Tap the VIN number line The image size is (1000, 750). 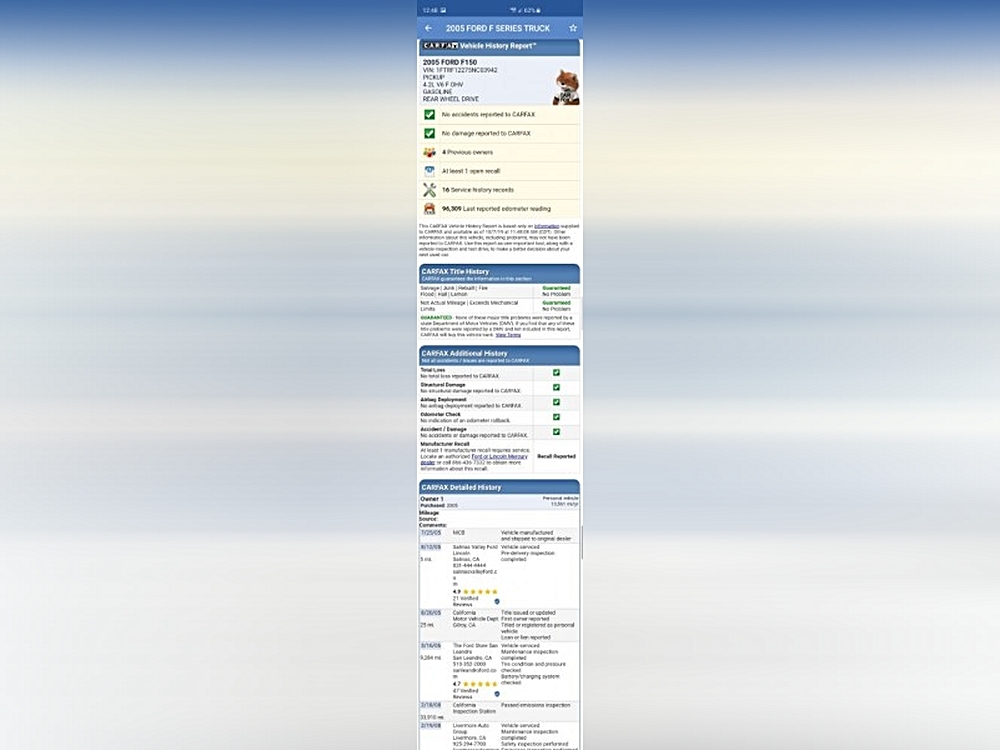(x=460, y=70)
